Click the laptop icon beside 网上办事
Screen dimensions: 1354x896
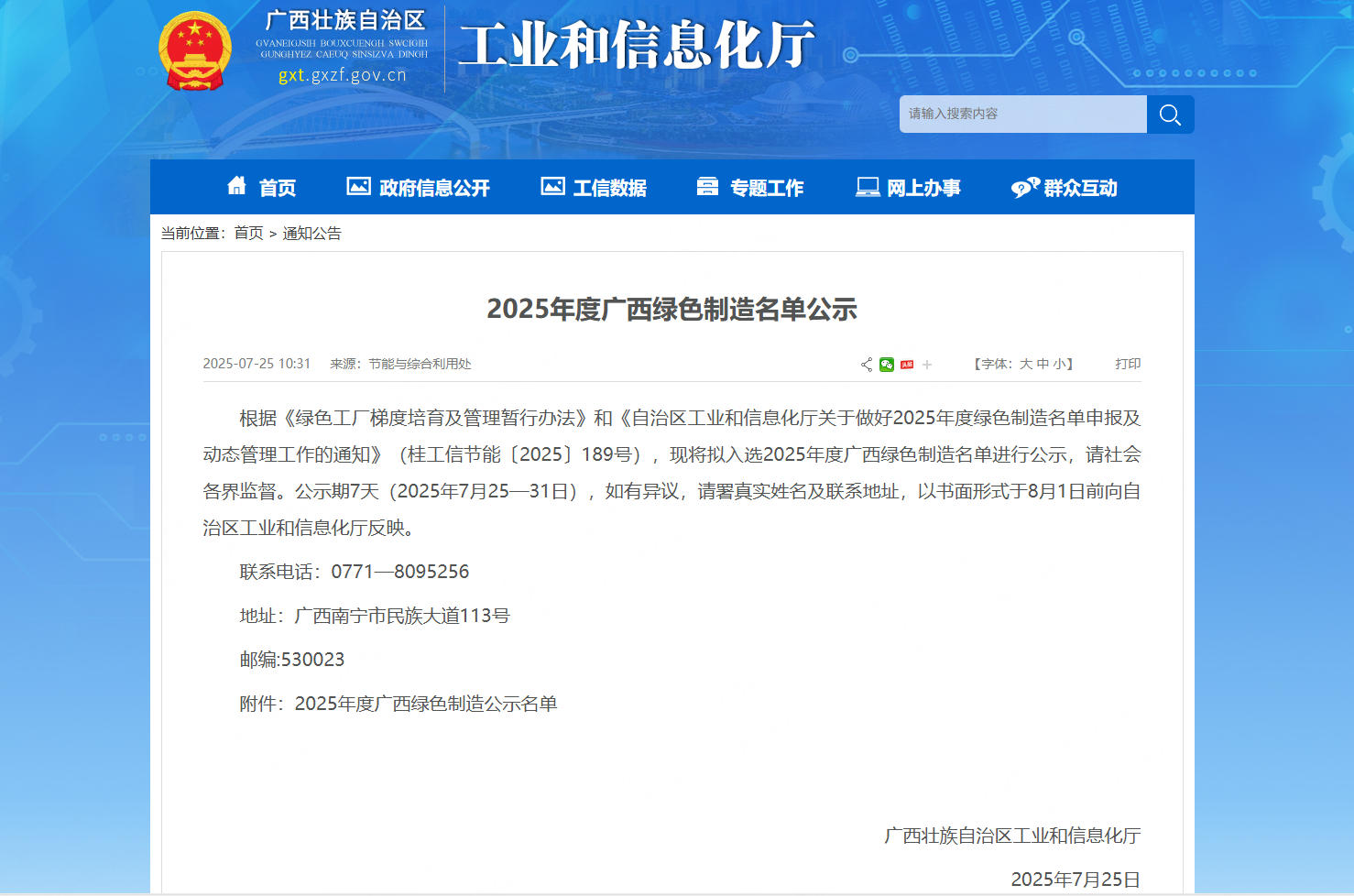click(x=867, y=187)
